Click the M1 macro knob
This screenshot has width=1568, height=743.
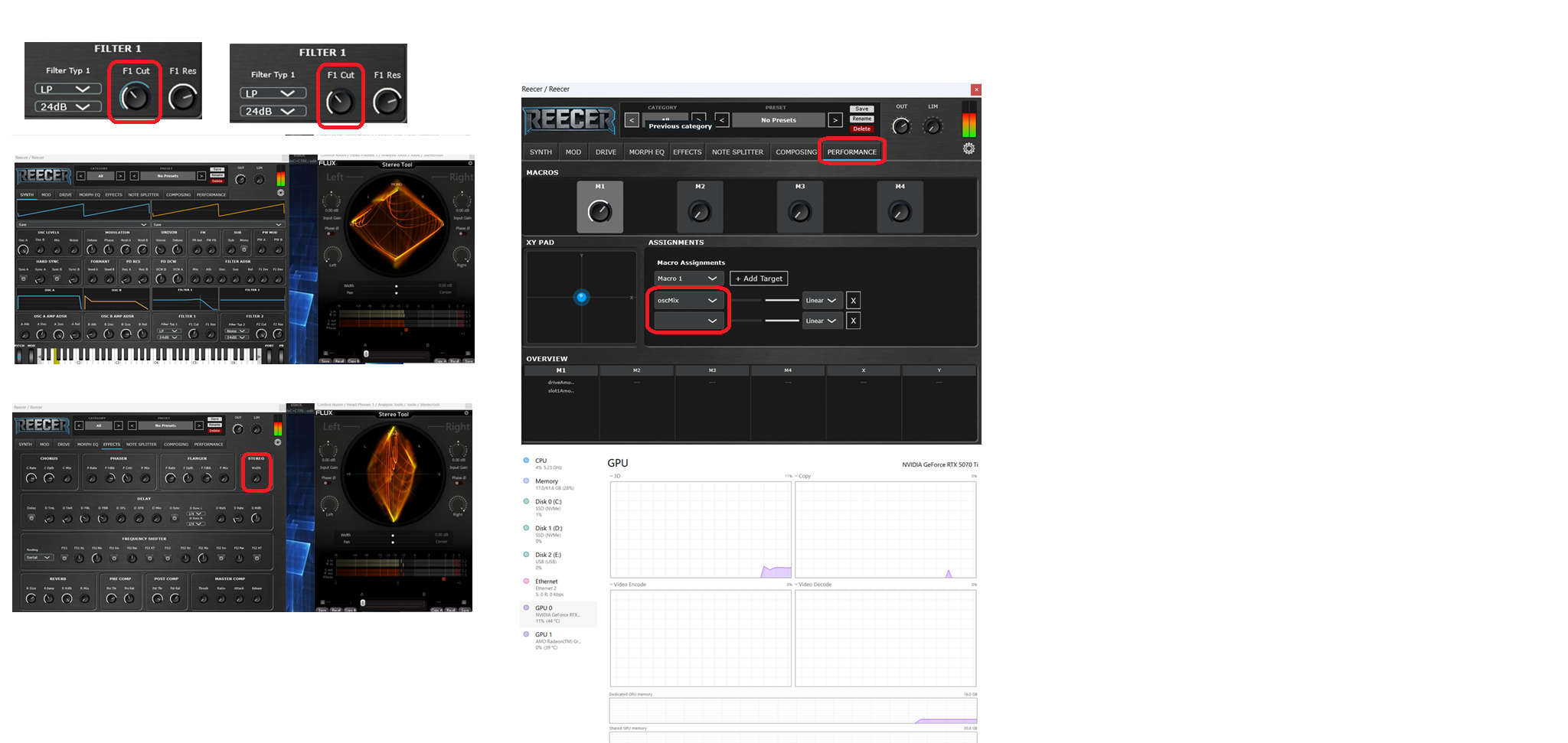coord(599,212)
